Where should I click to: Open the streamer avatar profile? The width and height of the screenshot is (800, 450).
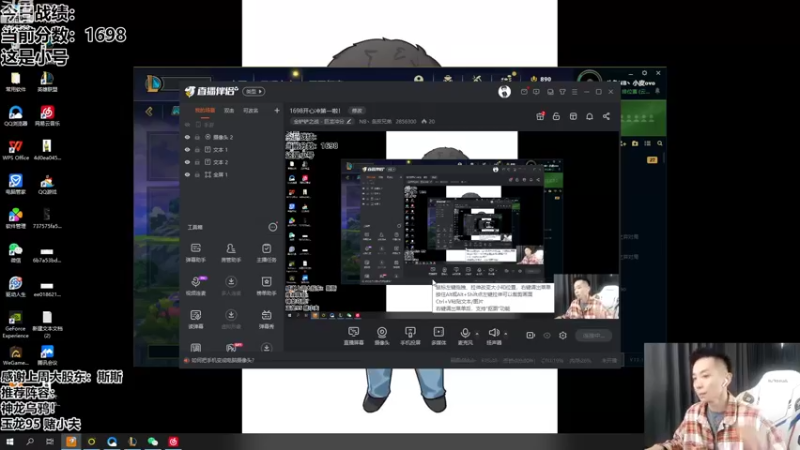[x=504, y=91]
